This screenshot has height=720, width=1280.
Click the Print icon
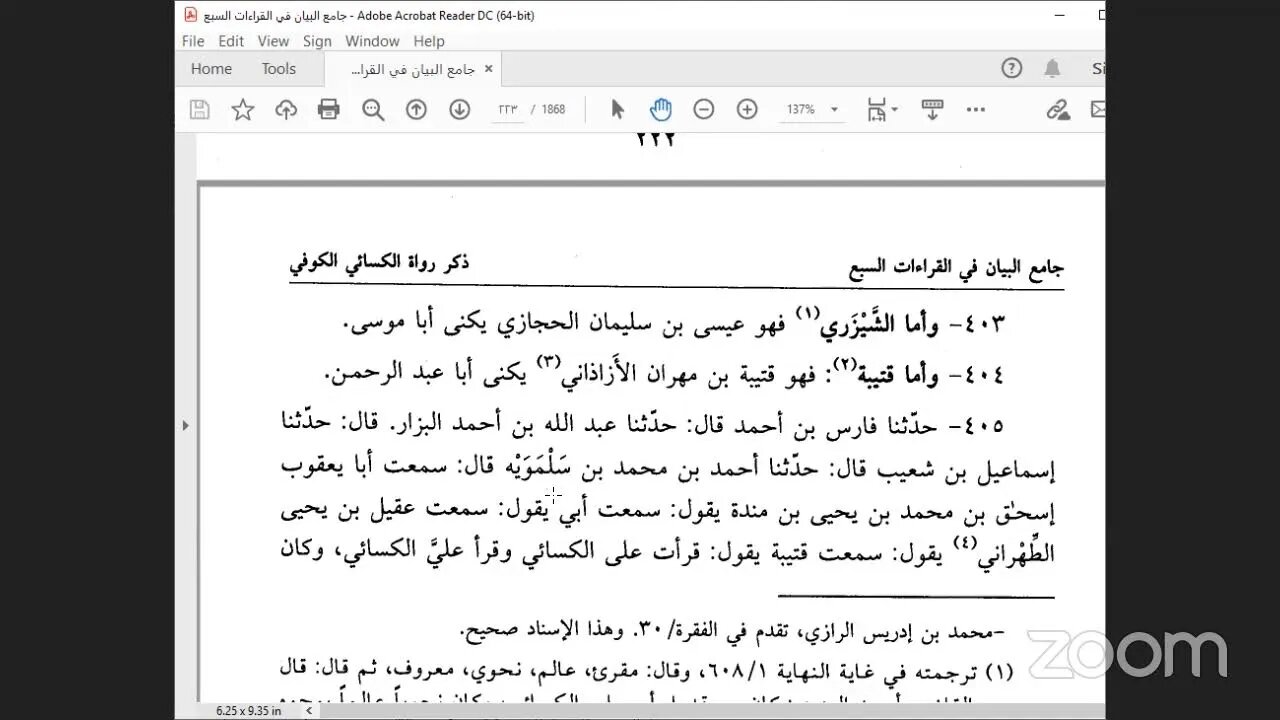[x=329, y=110]
